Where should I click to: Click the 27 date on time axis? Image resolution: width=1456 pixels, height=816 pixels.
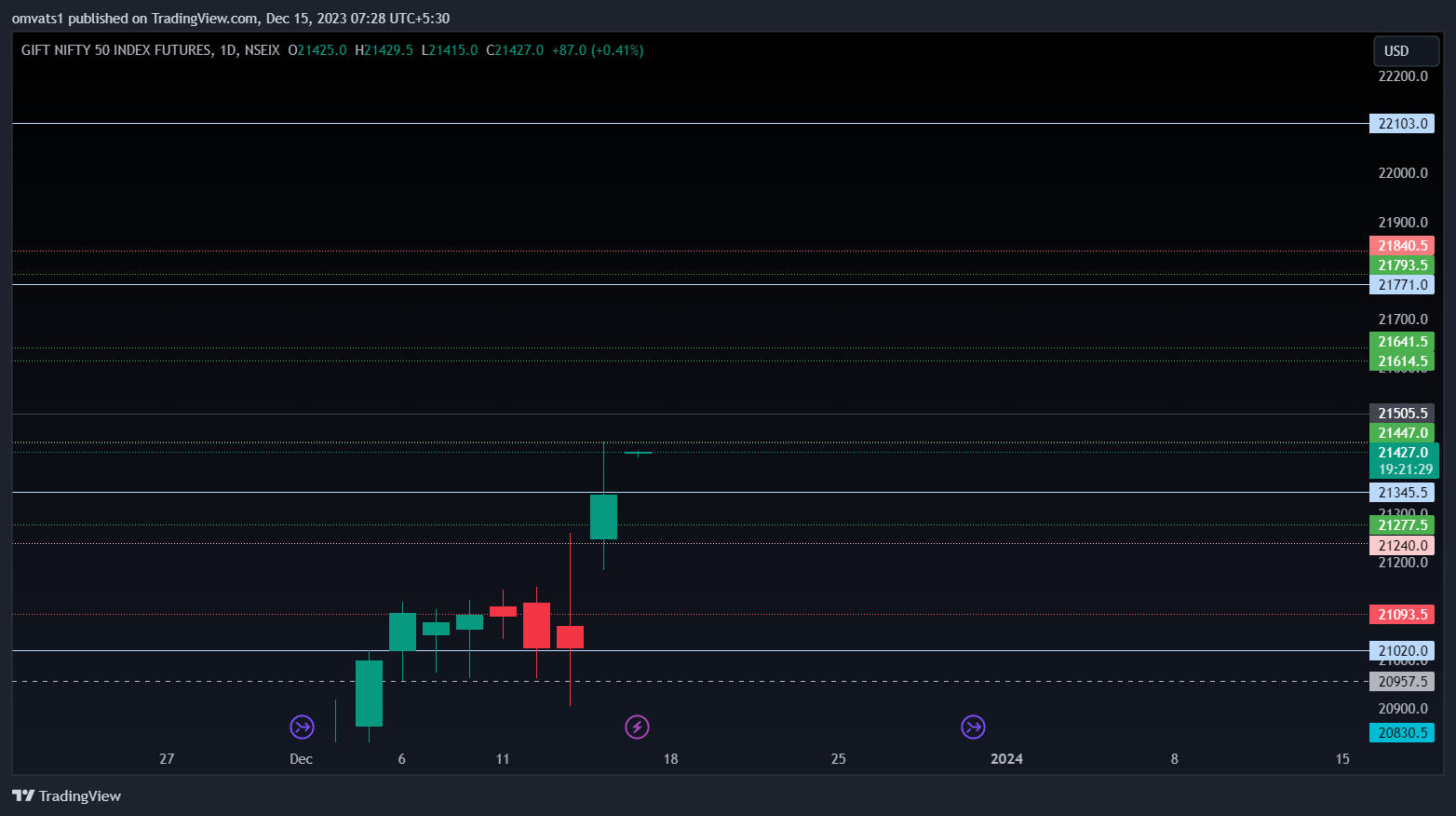pos(167,759)
